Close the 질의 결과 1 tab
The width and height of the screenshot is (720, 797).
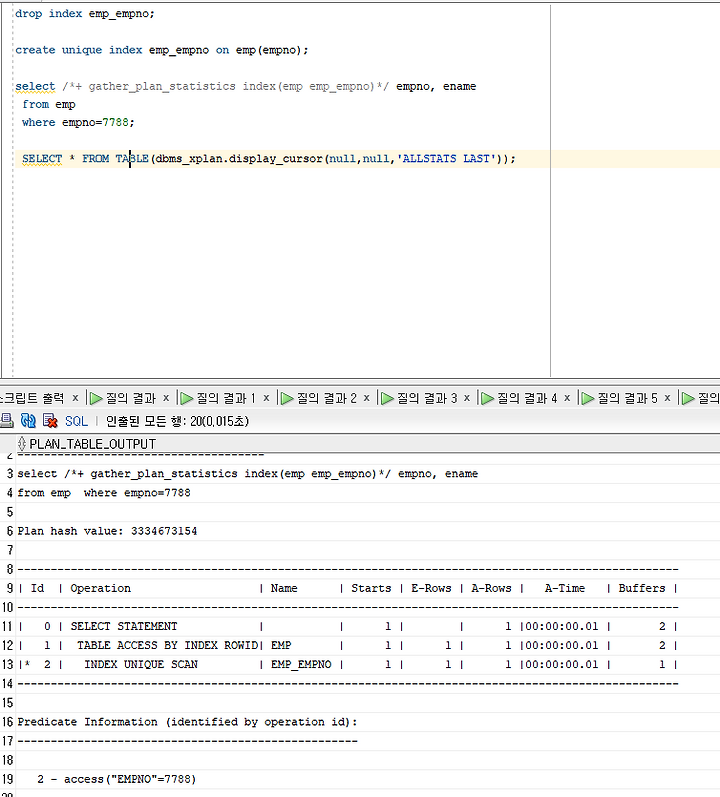[x=266, y=398]
